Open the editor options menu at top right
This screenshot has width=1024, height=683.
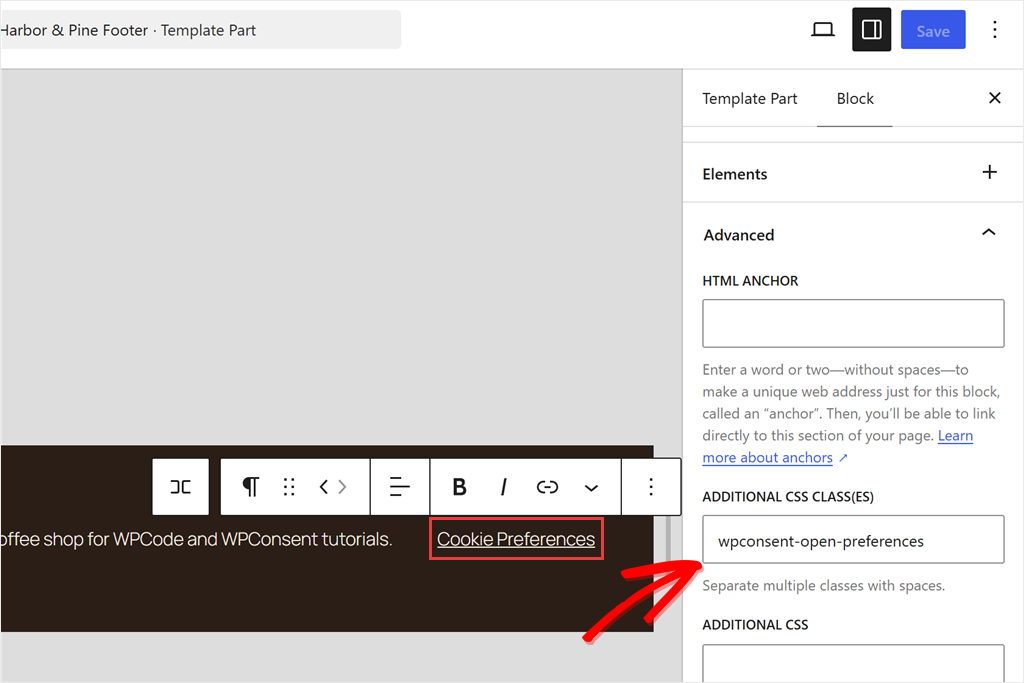(x=995, y=30)
